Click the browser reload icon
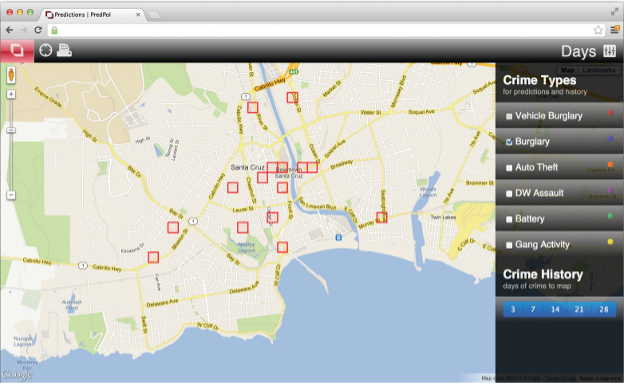 (x=38, y=30)
